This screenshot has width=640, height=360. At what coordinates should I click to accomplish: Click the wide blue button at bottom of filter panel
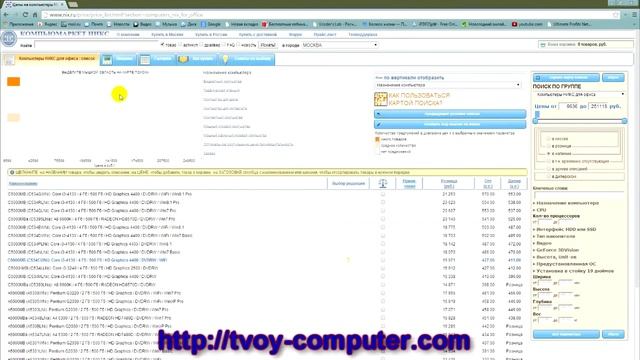pyautogui.click(x=566, y=334)
